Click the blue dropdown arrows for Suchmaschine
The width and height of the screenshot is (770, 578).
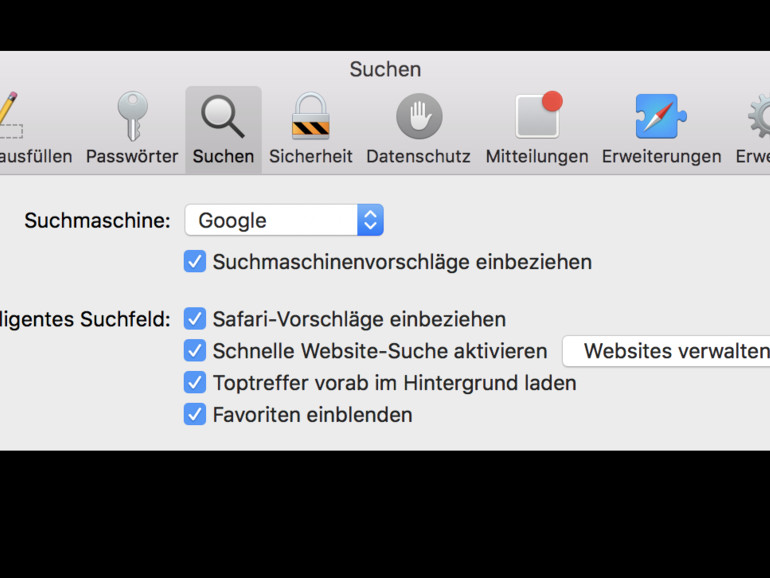[x=370, y=221]
